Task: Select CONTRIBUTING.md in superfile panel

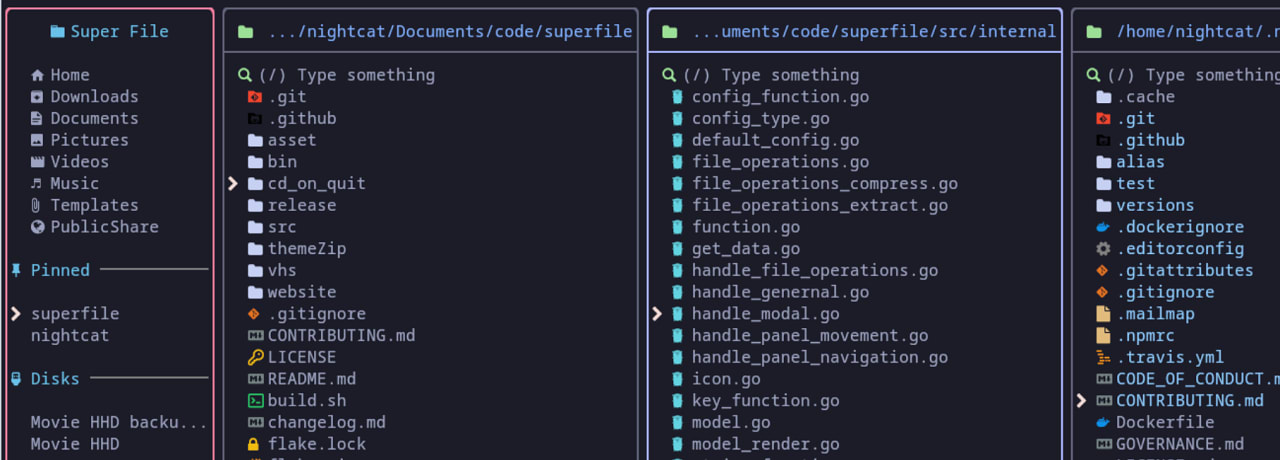Action: tap(341, 336)
